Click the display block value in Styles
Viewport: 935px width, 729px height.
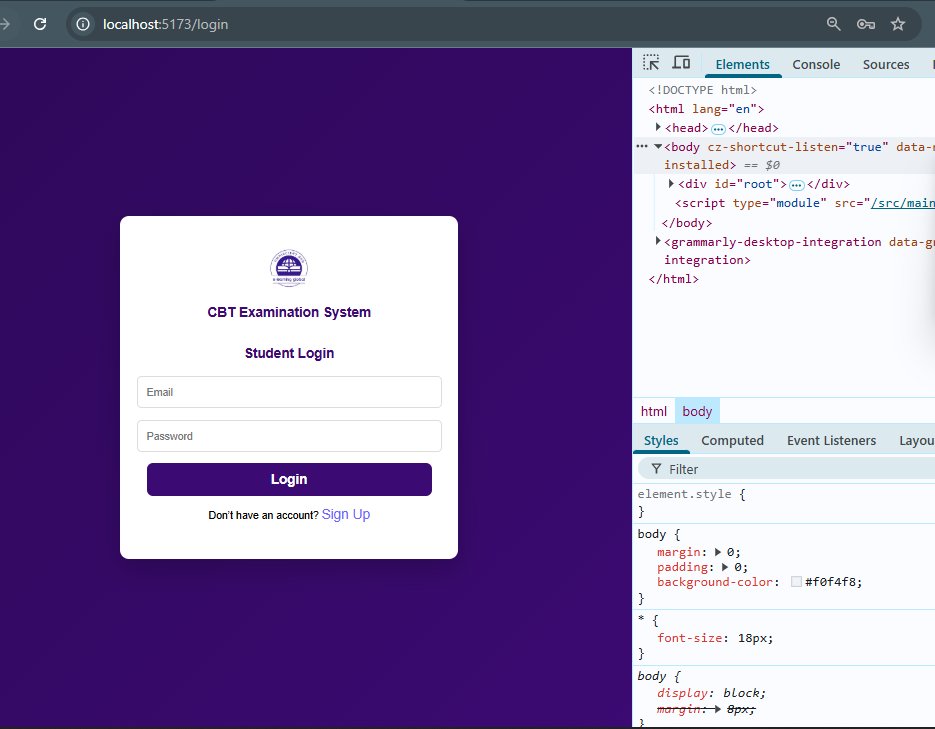[x=741, y=693]
